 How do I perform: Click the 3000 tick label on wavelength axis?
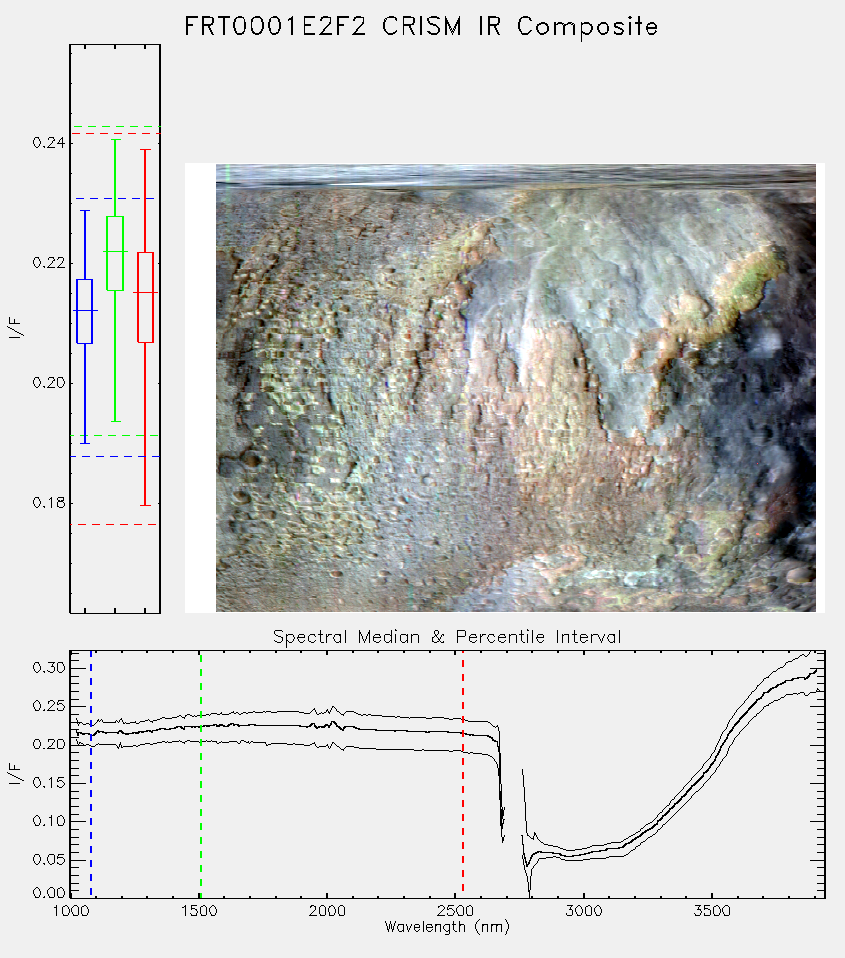[583, 911]
